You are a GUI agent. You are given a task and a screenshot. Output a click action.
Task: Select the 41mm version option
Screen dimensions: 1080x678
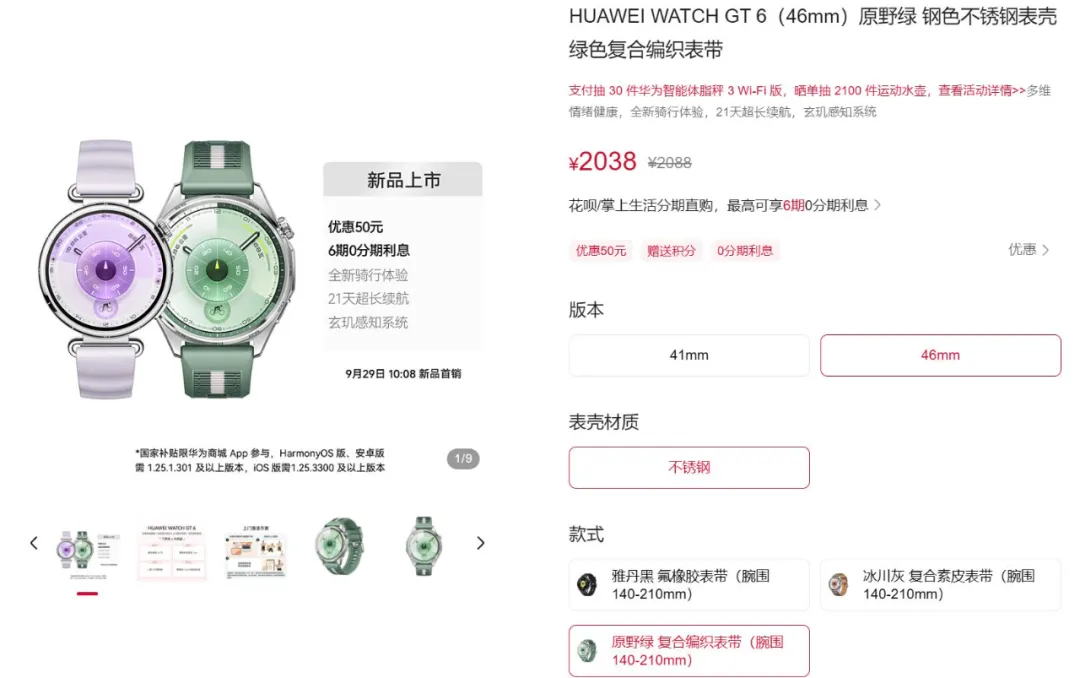689,355
